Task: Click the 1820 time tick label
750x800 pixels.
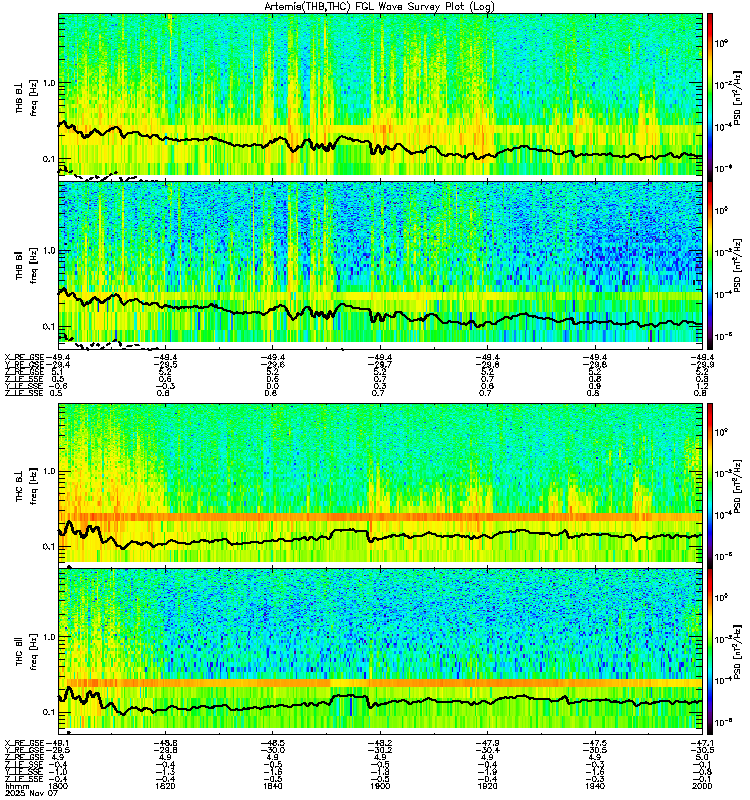Action: (x=165, y=786)
